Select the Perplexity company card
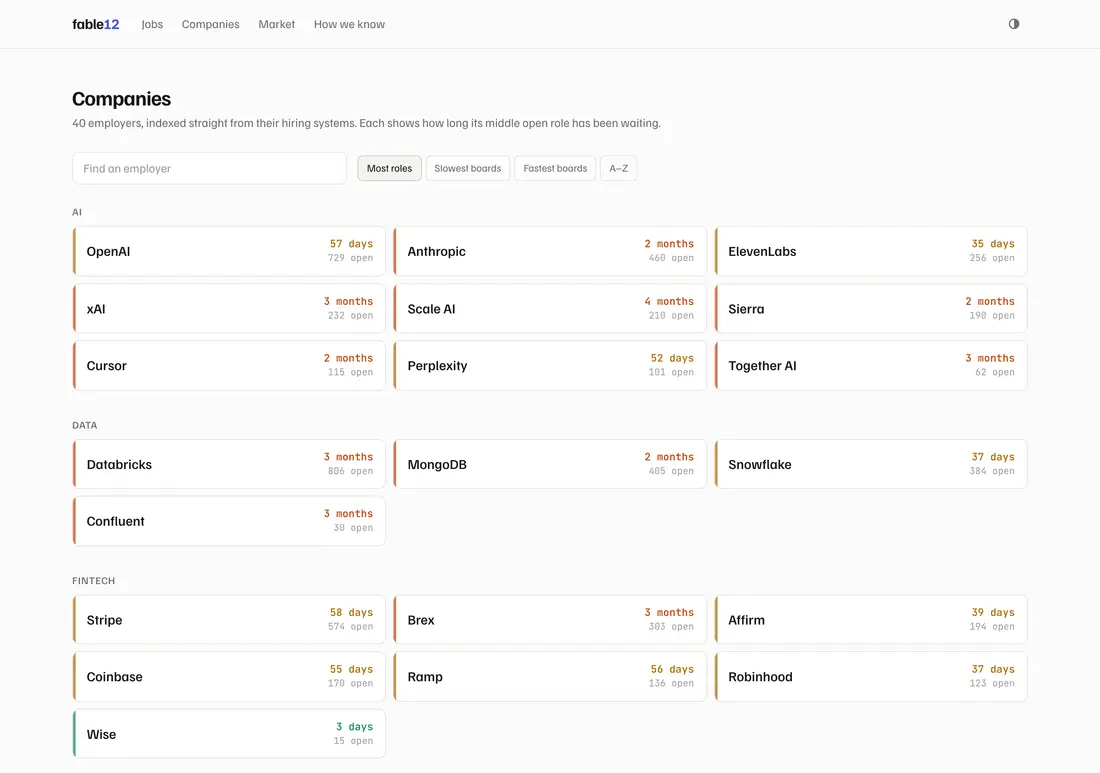Screen dimensions: 1100x773 [550, 365]
